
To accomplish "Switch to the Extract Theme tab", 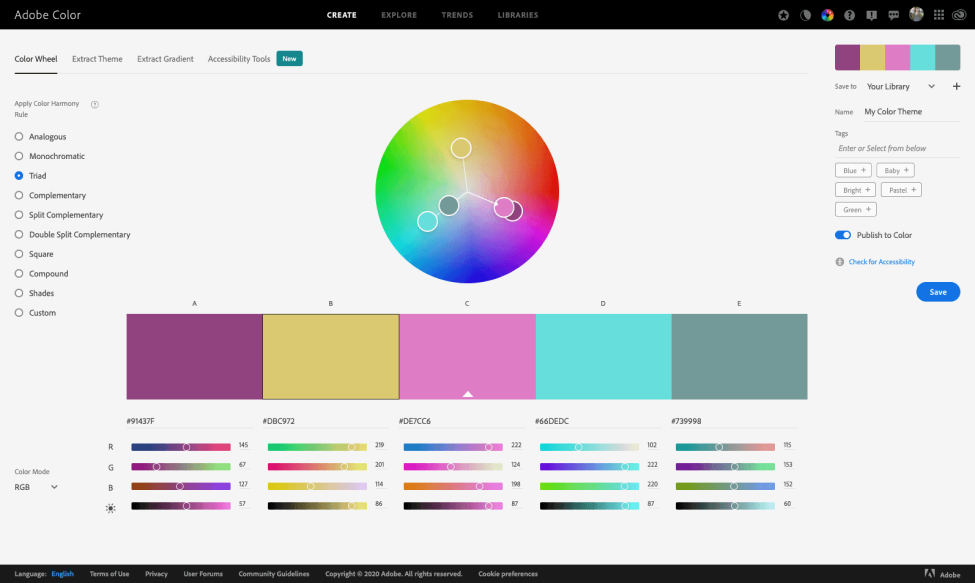I will tap(97, 59).
